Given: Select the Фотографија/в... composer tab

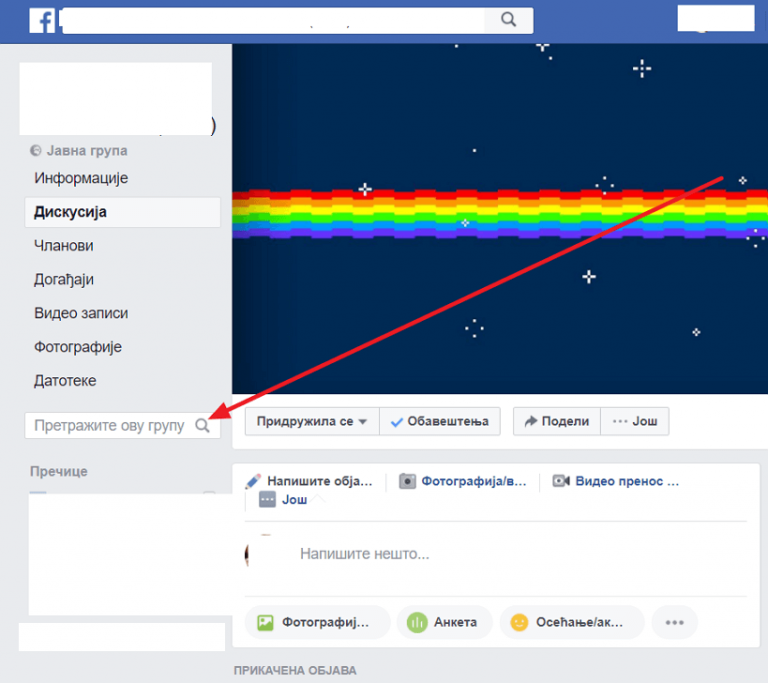Looking at the screenshot, I should tap(463, 481).
